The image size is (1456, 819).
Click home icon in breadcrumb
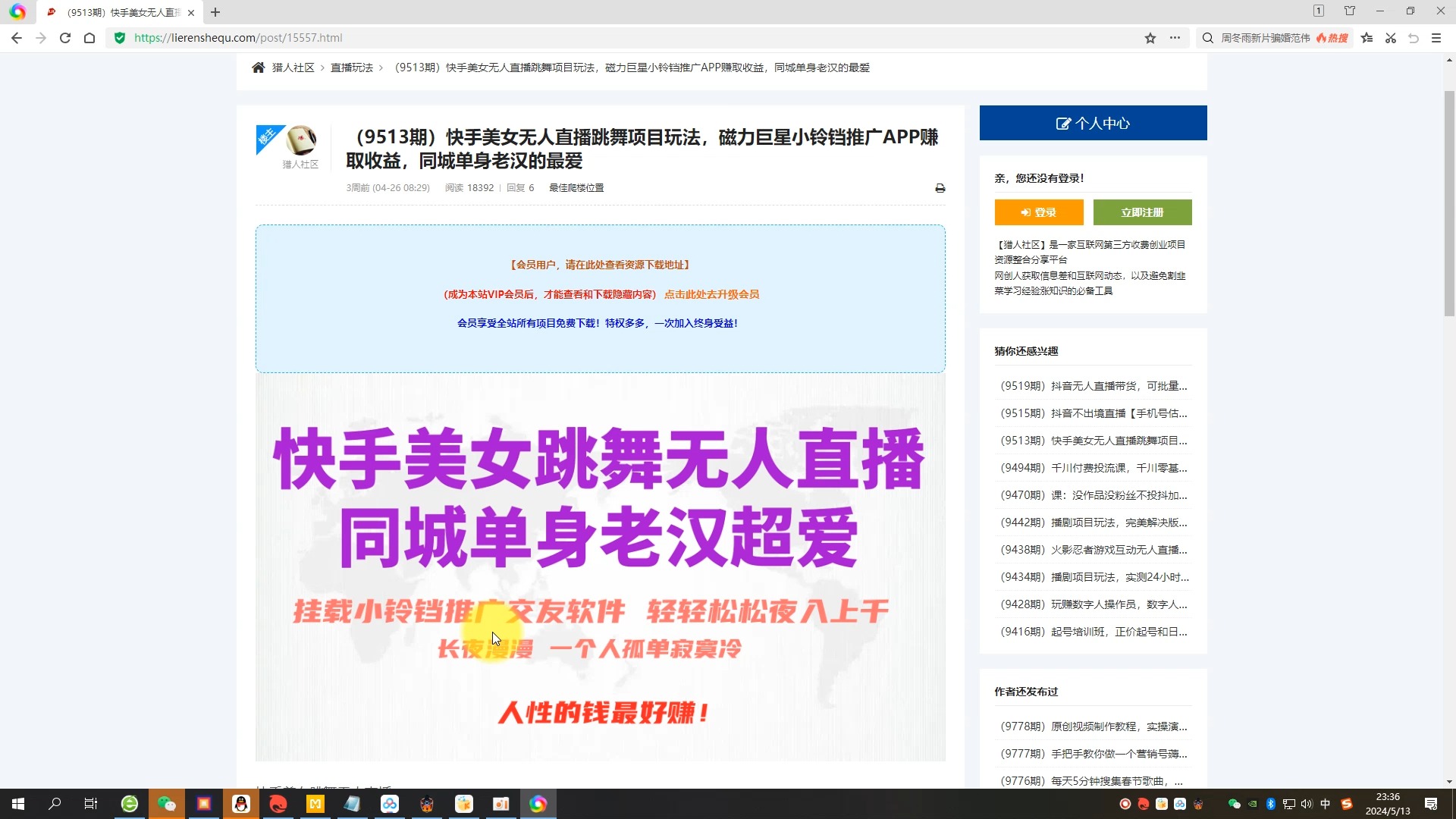(259, 67)
